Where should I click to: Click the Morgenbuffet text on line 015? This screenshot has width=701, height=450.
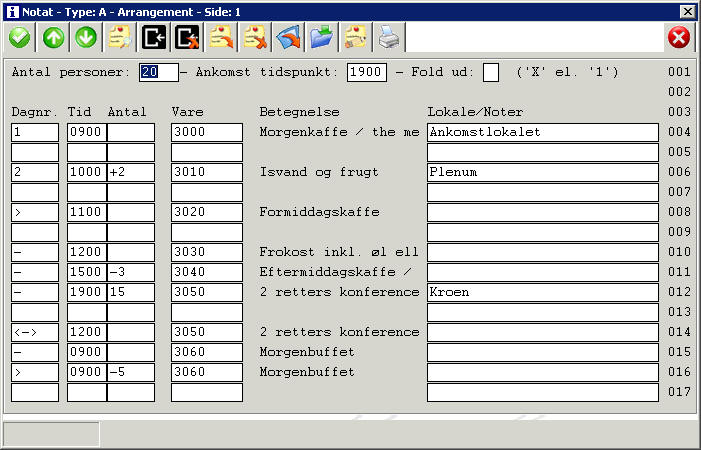pos(307,352)
